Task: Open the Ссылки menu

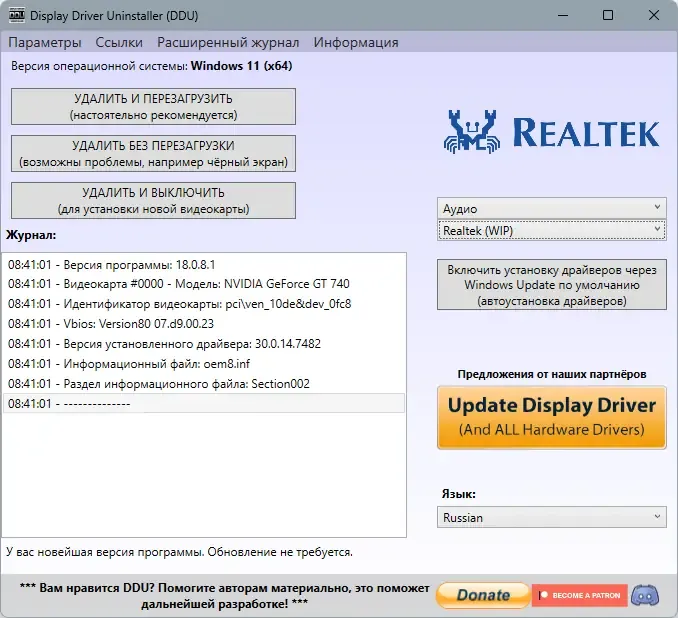Action: point(119,42)
